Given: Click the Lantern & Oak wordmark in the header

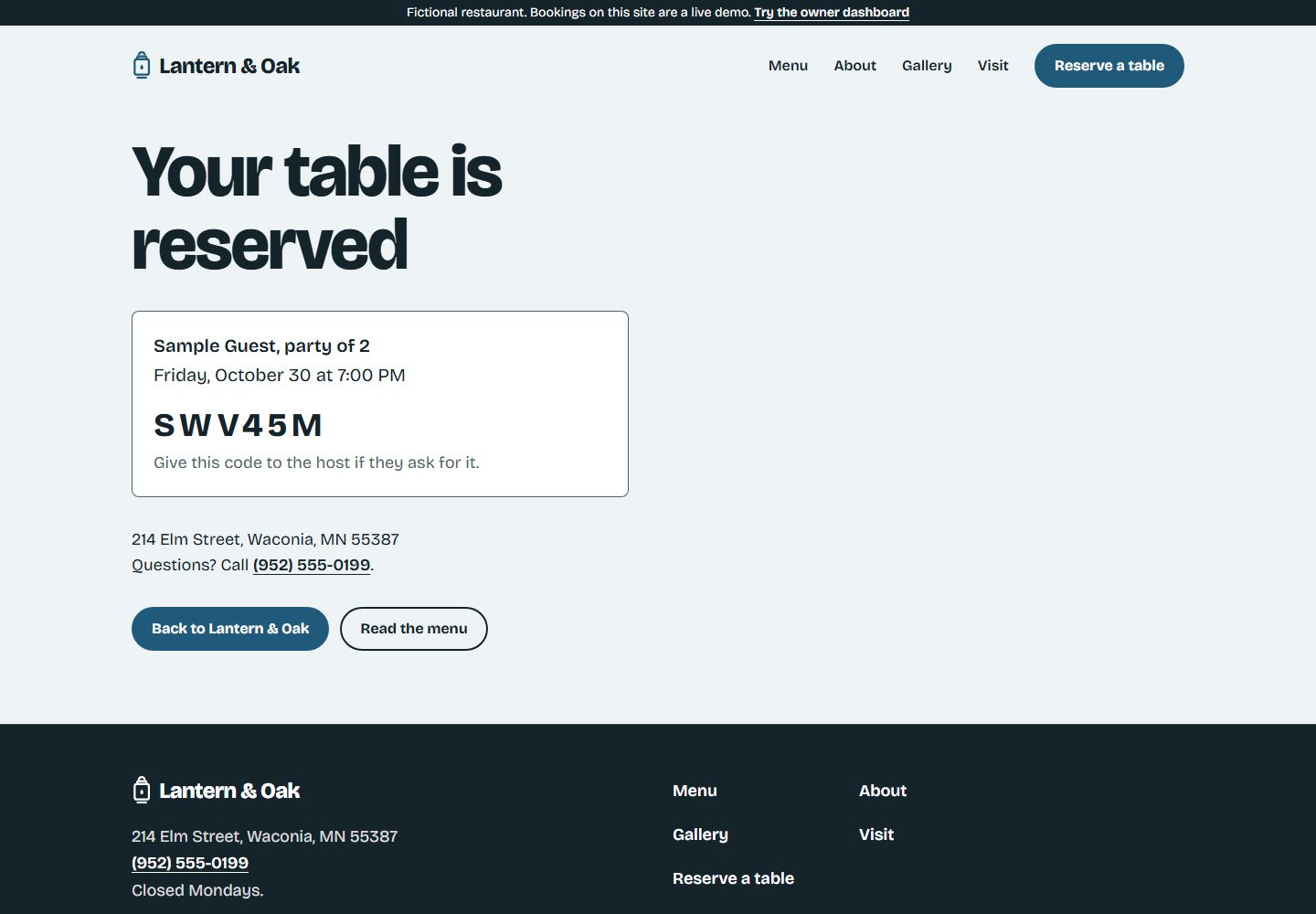Looking at the screenshot, I should pyautogui.click(x=229, y=66).
